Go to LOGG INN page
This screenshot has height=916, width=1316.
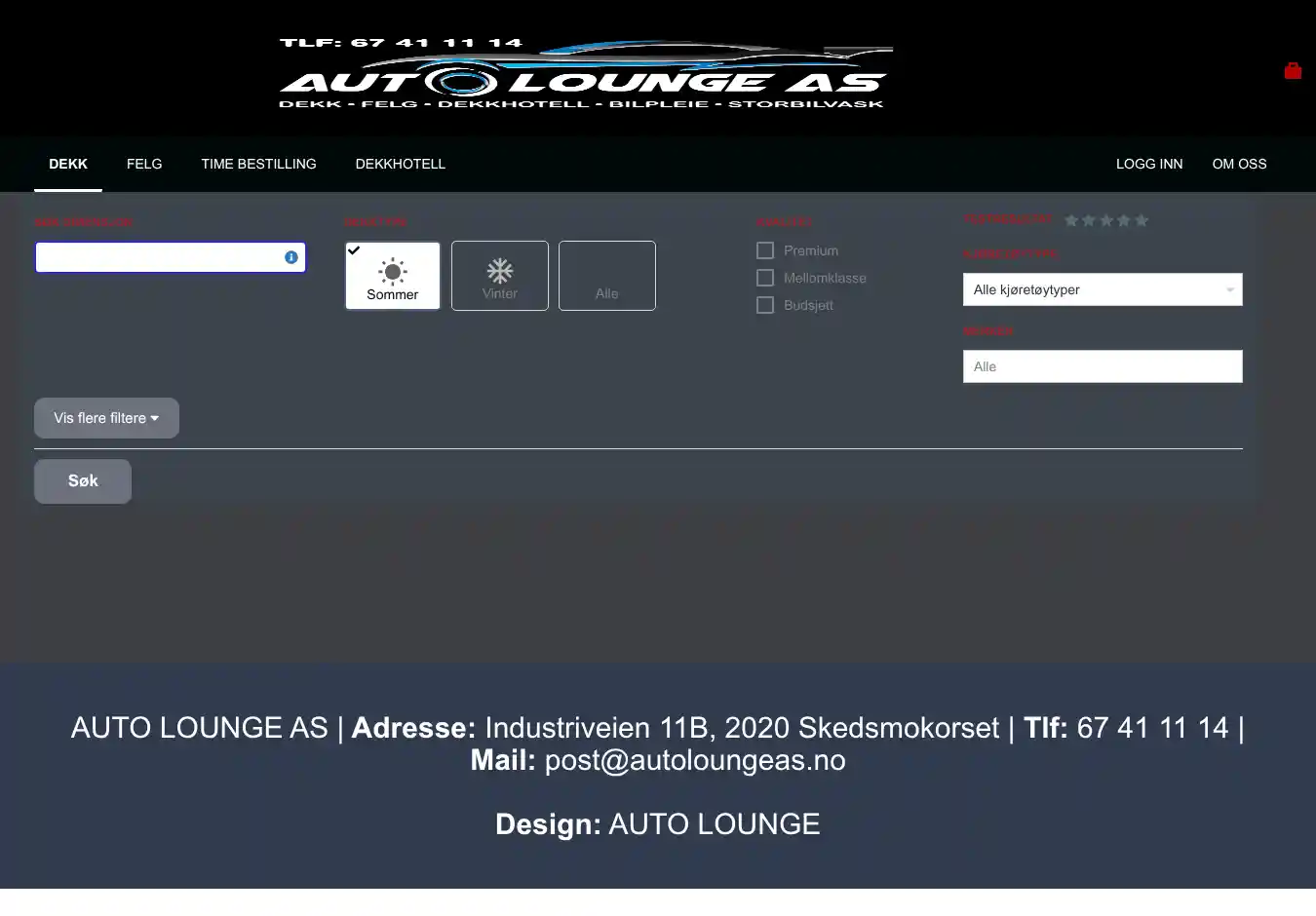pyautogui.click(x=1149, y=164)
